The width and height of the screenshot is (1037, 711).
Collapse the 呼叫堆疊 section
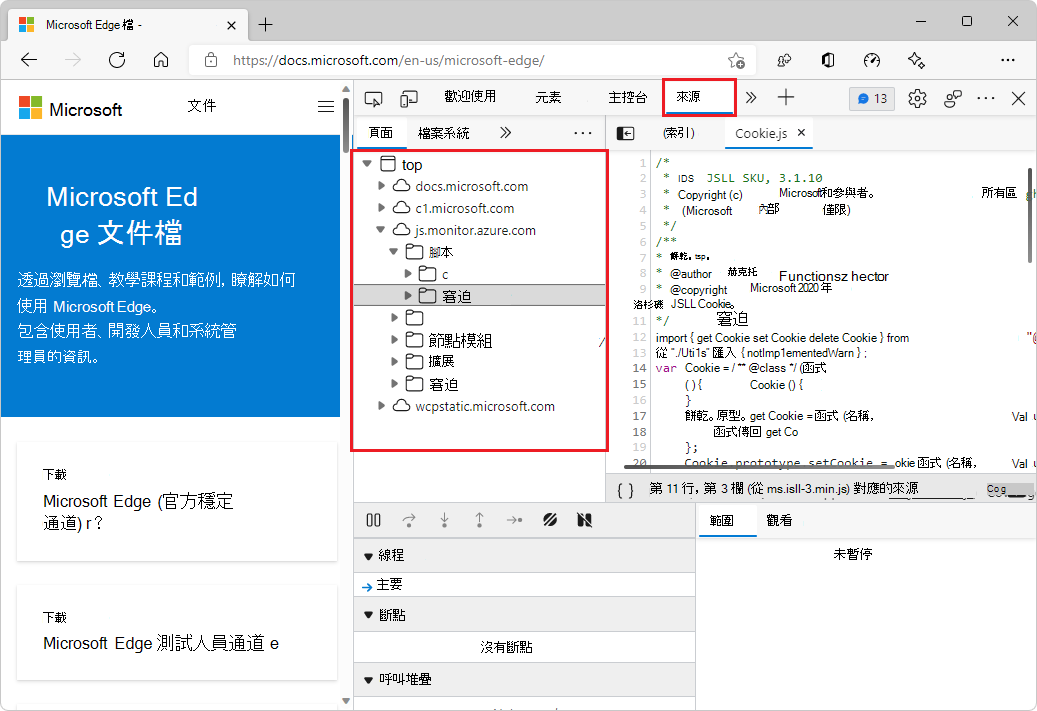370,679
